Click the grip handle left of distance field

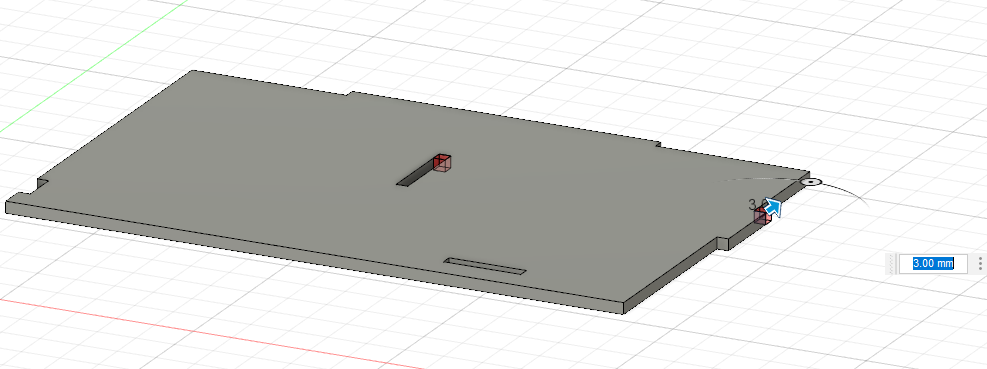pos(891,263)
